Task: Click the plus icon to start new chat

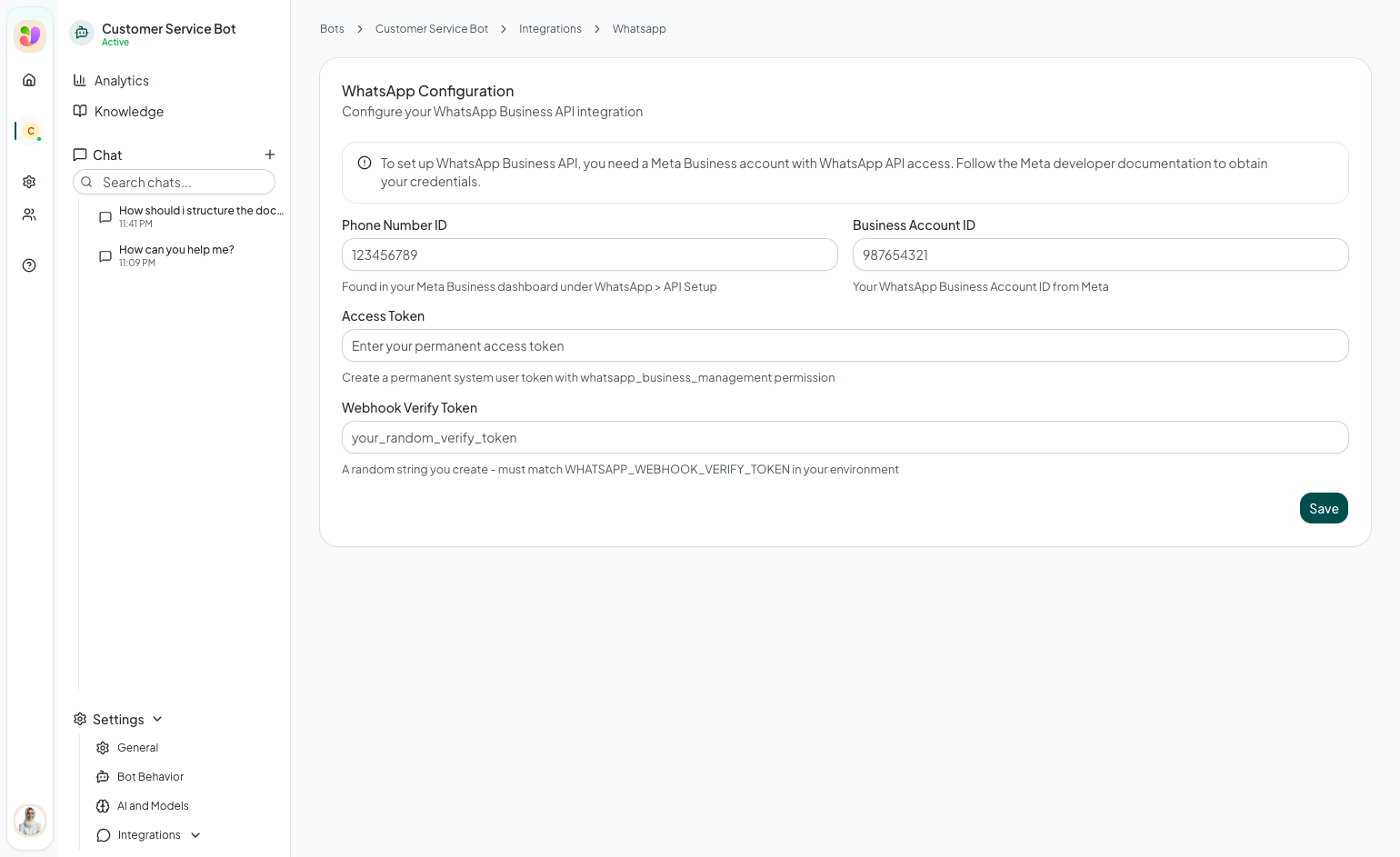Action: (x=270, y=154)
